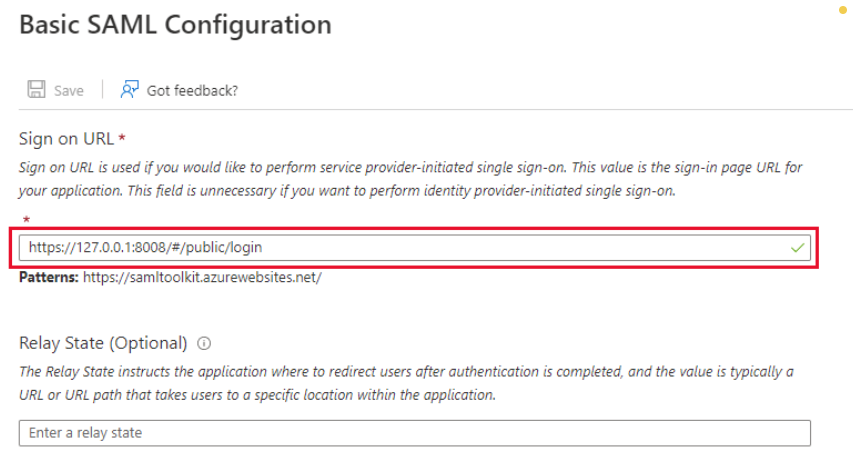
Task: Click the Basic SAML Configuration heading
Action: click(175, 24)
